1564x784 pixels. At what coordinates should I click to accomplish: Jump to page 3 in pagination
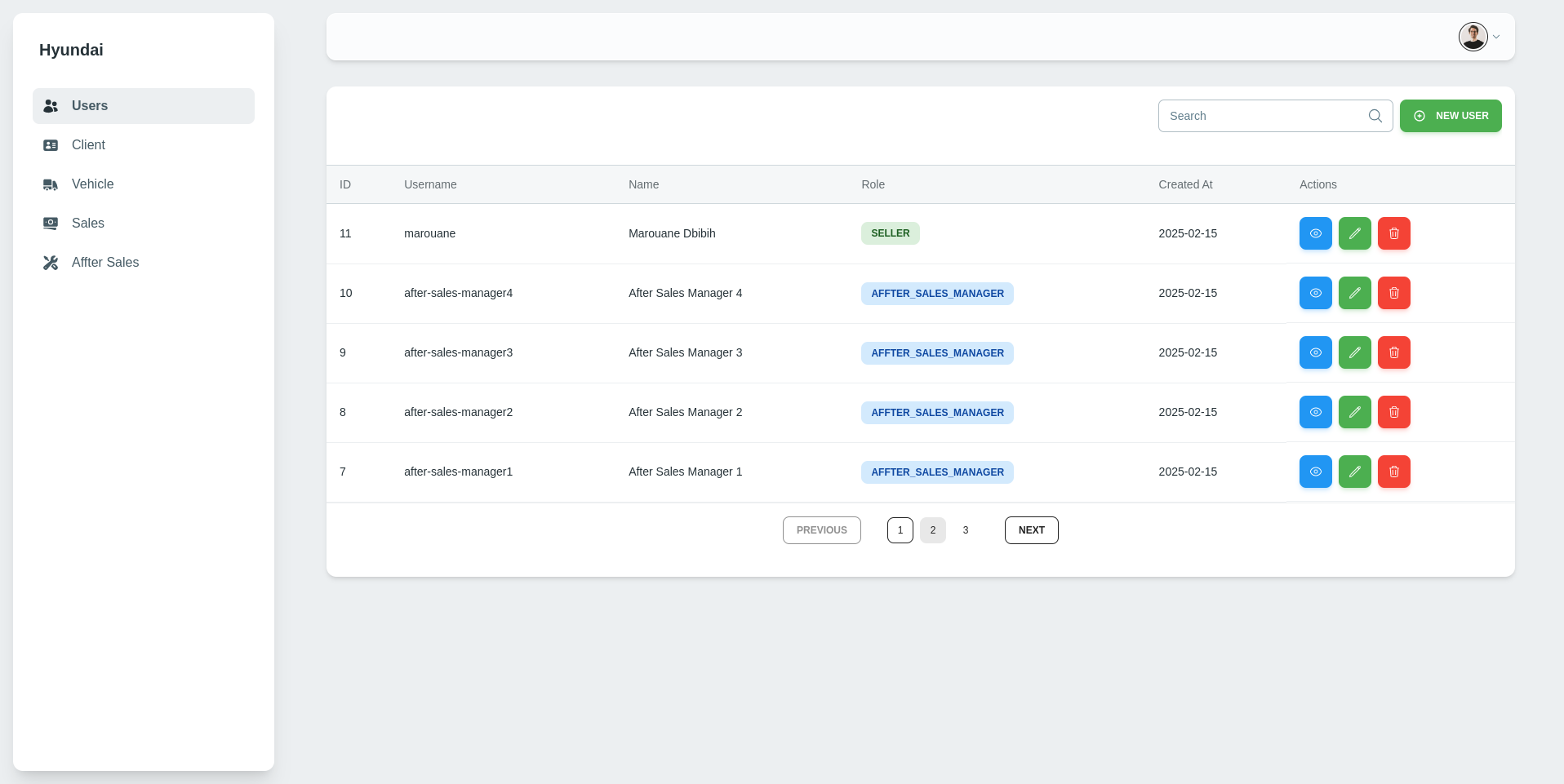(x=965, y=530)
